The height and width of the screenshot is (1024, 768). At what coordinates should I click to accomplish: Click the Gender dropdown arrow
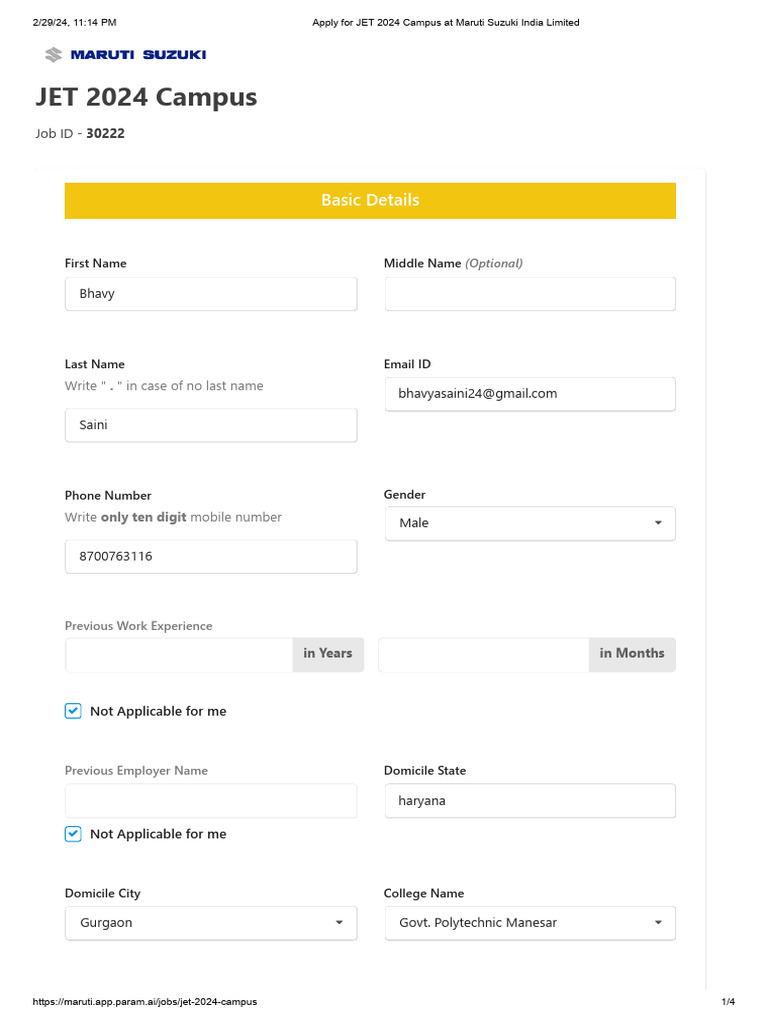pos(658,523)
